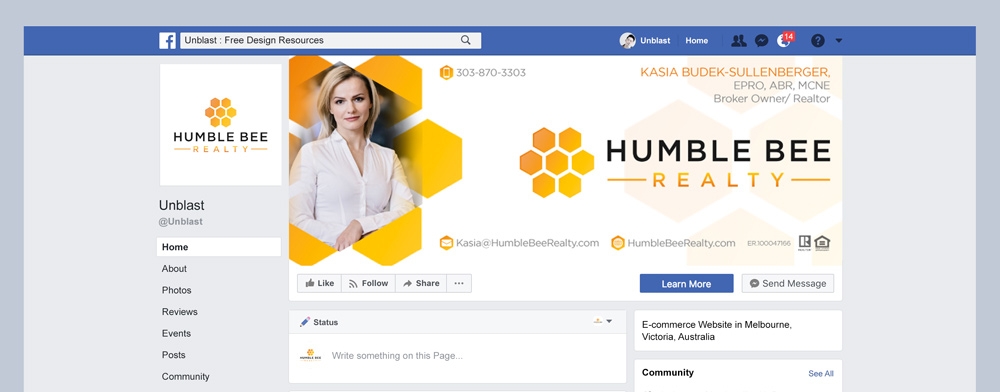Image resolution: width=1000 pixels, height=392 pixels.
Task: Open the more options ellipsis button
Action: pyautogui.click(x=459, y=284)
